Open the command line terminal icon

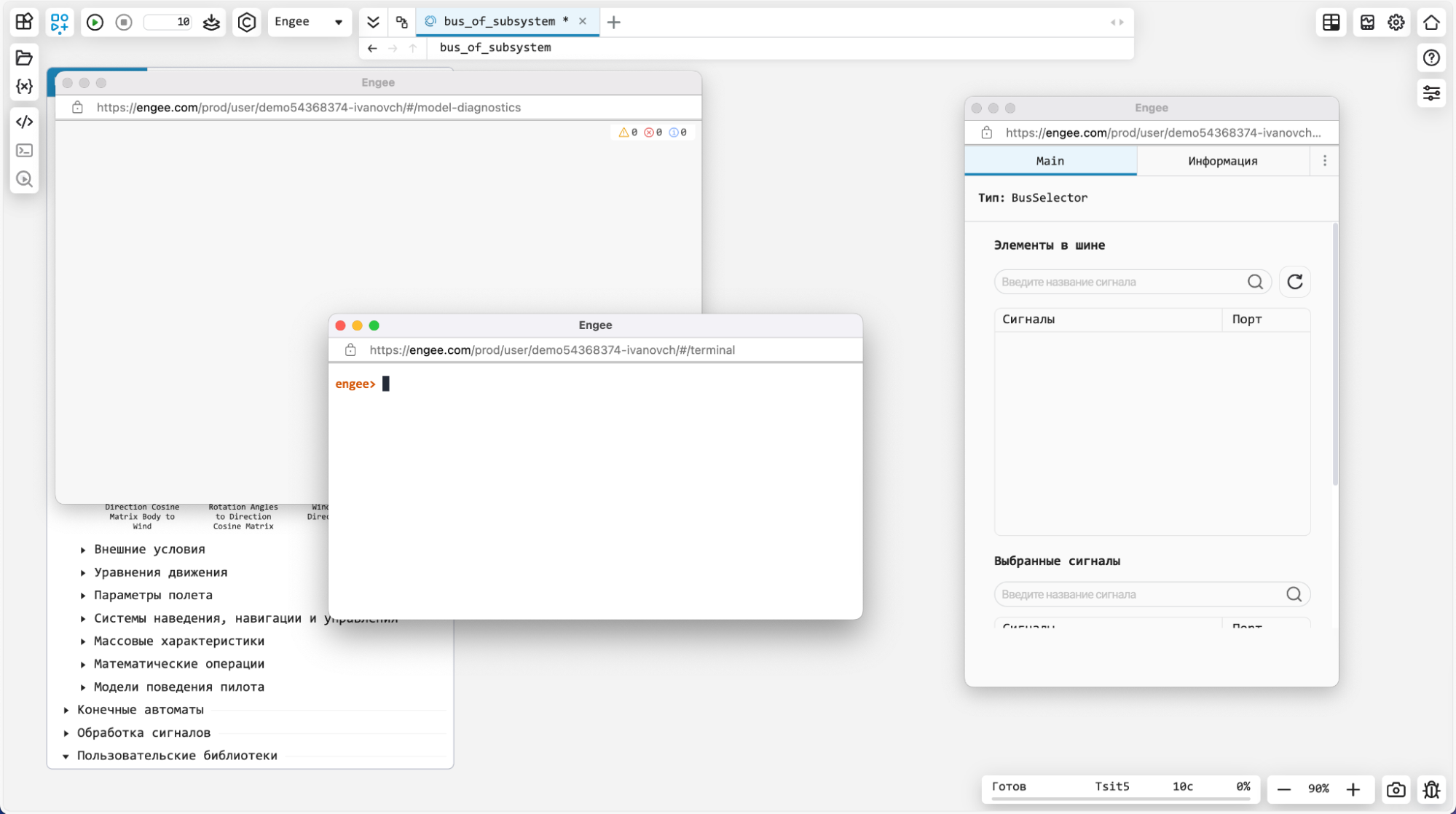click(x=24, y=150)
